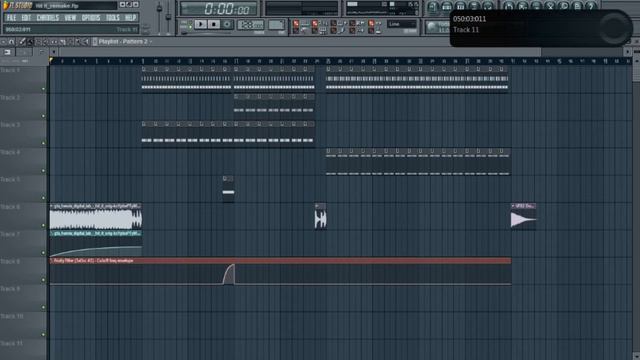Open the FILE menu
Screen dimensions: 640x360
coord(11,18)
